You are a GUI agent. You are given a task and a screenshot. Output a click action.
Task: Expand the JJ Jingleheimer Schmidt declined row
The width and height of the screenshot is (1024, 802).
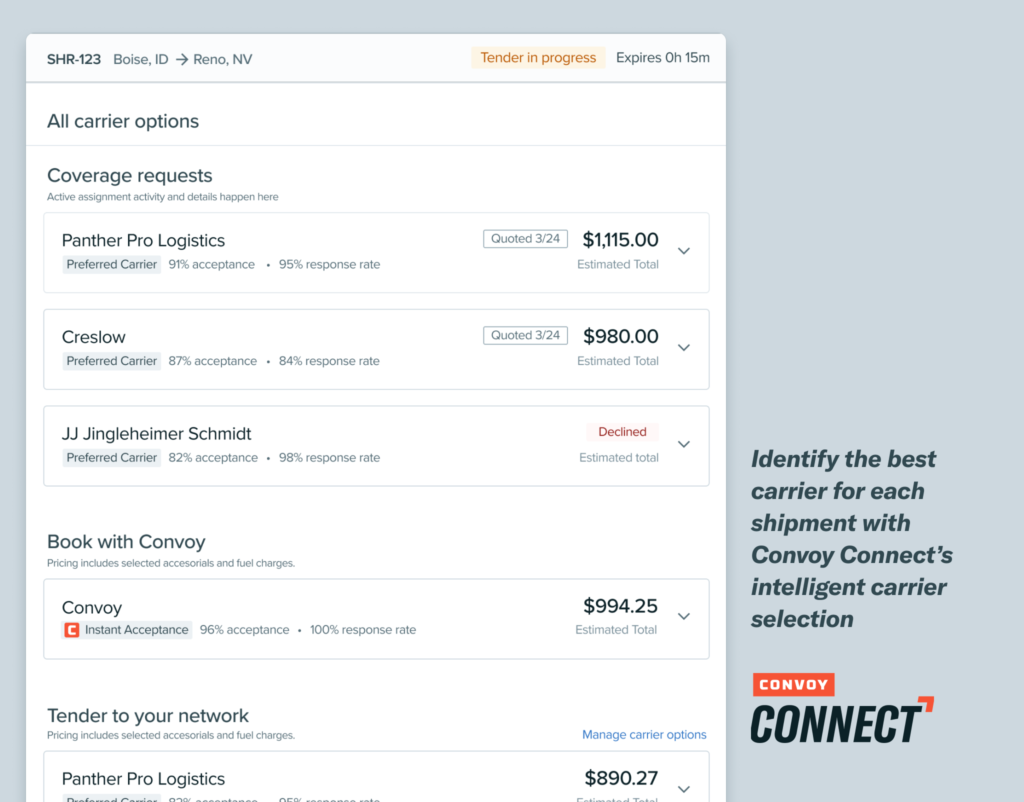point(684,444)
